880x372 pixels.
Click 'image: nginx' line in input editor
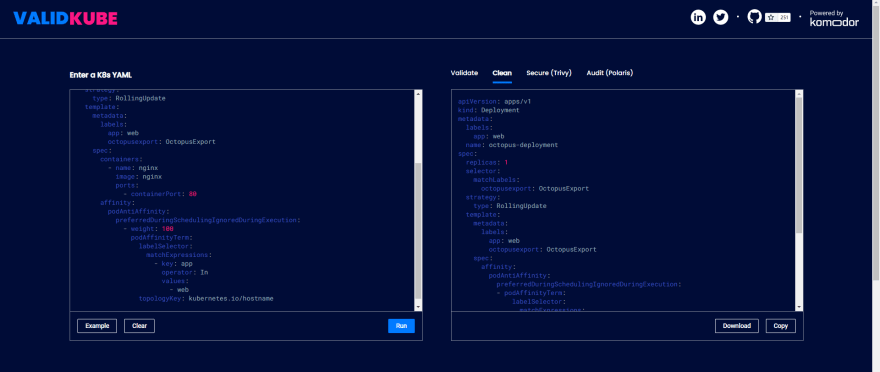coord(139,176)
